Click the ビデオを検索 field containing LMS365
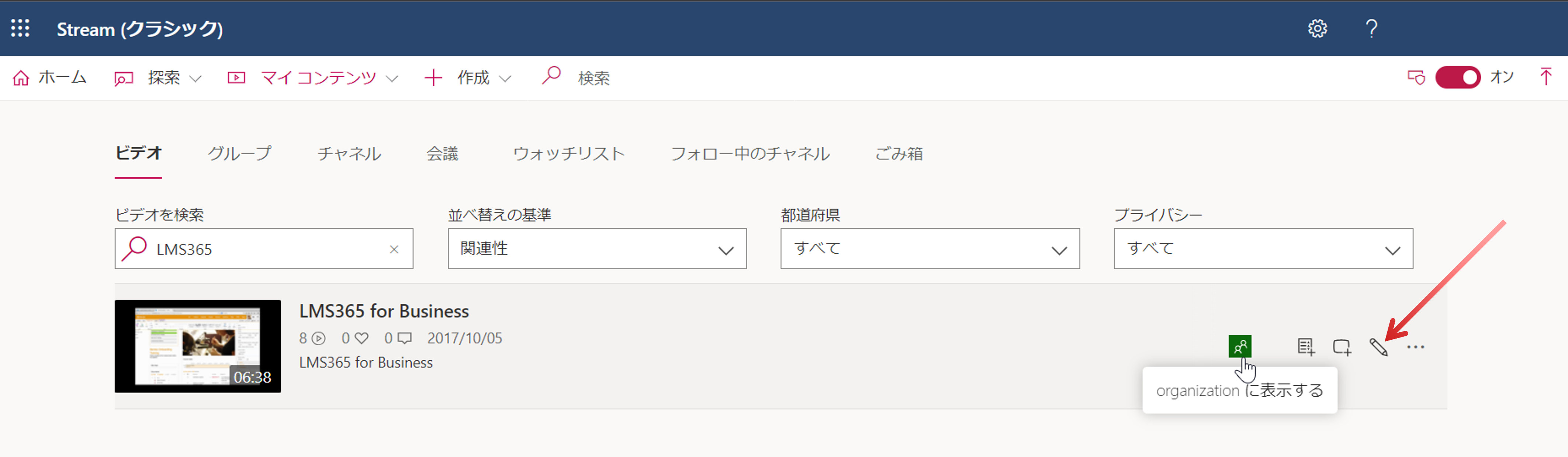This screenshot has width=1568, height=457. point(264,248)
